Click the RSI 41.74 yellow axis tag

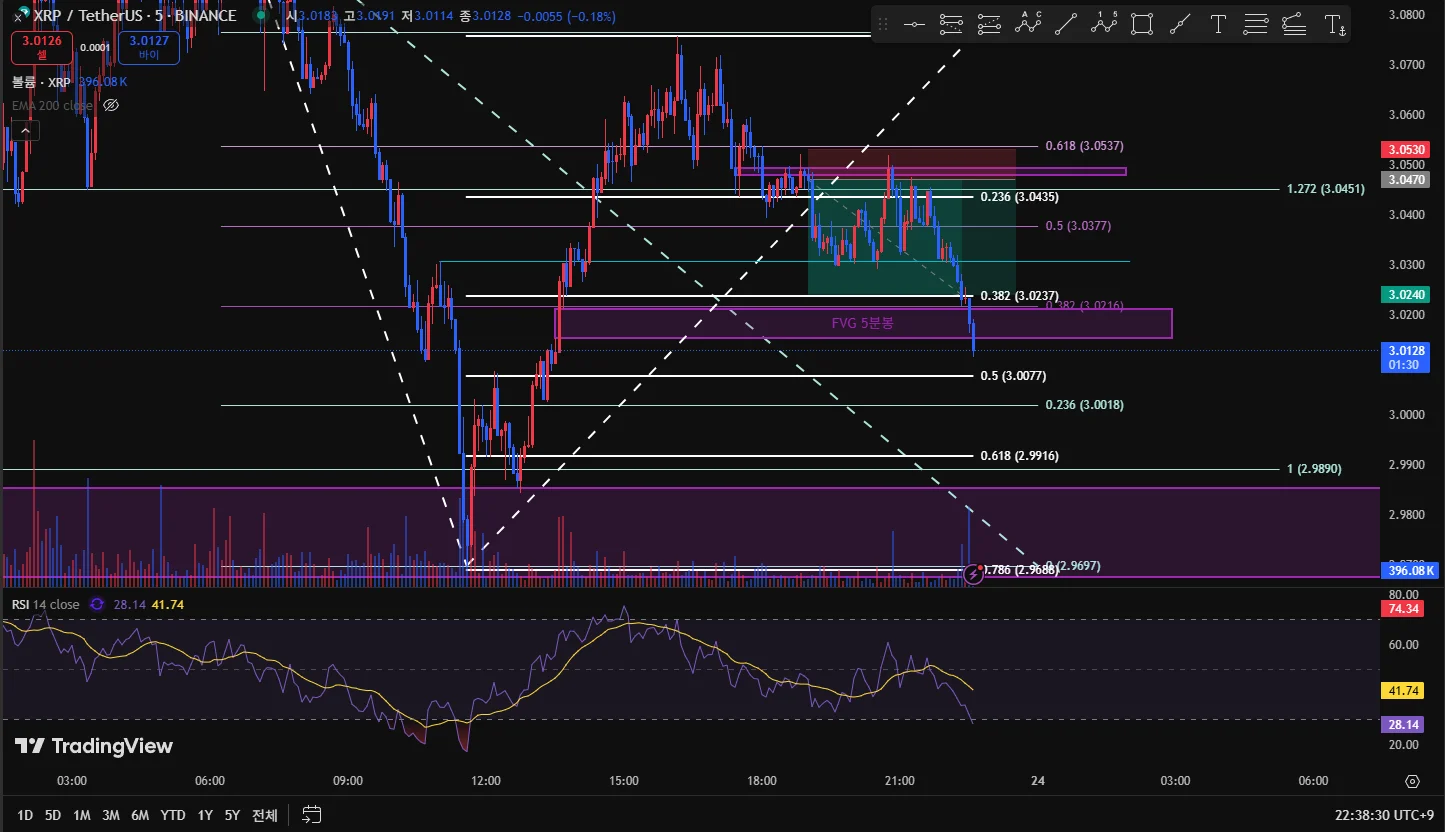pos(1403,691)
